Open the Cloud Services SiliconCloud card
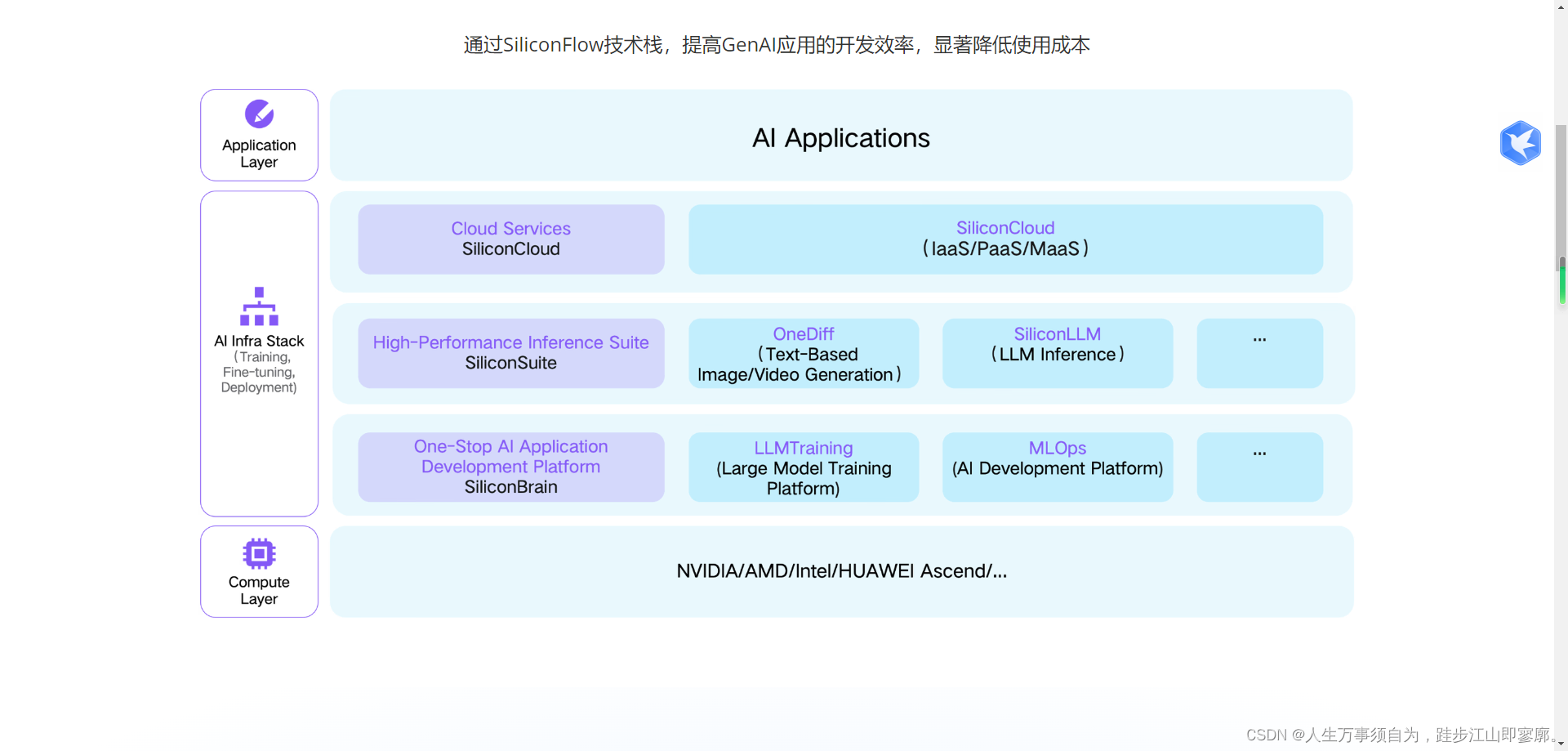 tap(510, 239)
